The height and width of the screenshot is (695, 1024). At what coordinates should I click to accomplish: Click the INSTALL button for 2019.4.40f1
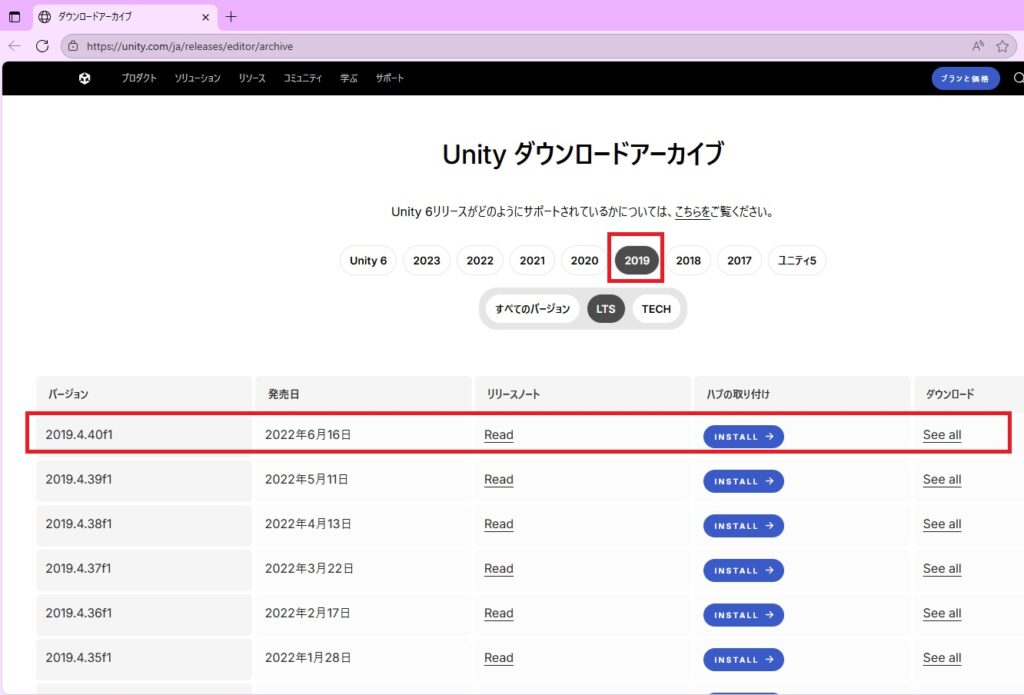click(743, 436)
